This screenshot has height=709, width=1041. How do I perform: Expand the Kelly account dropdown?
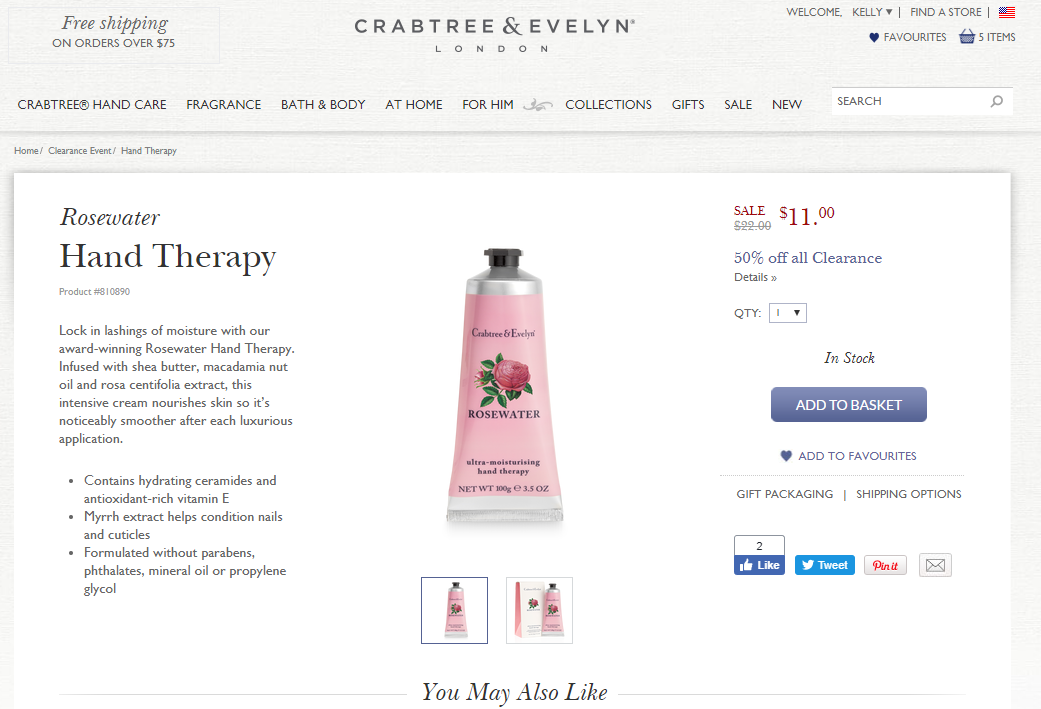tap(872, 12)
